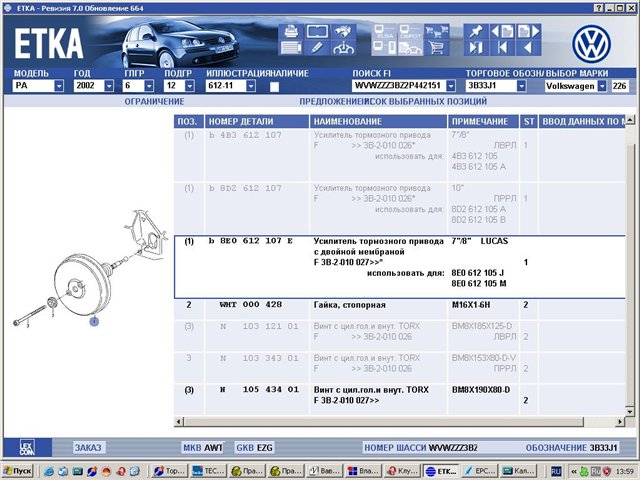Switch to the EPC... taskbar window
The image size is (640, 480).
(480, 471)
